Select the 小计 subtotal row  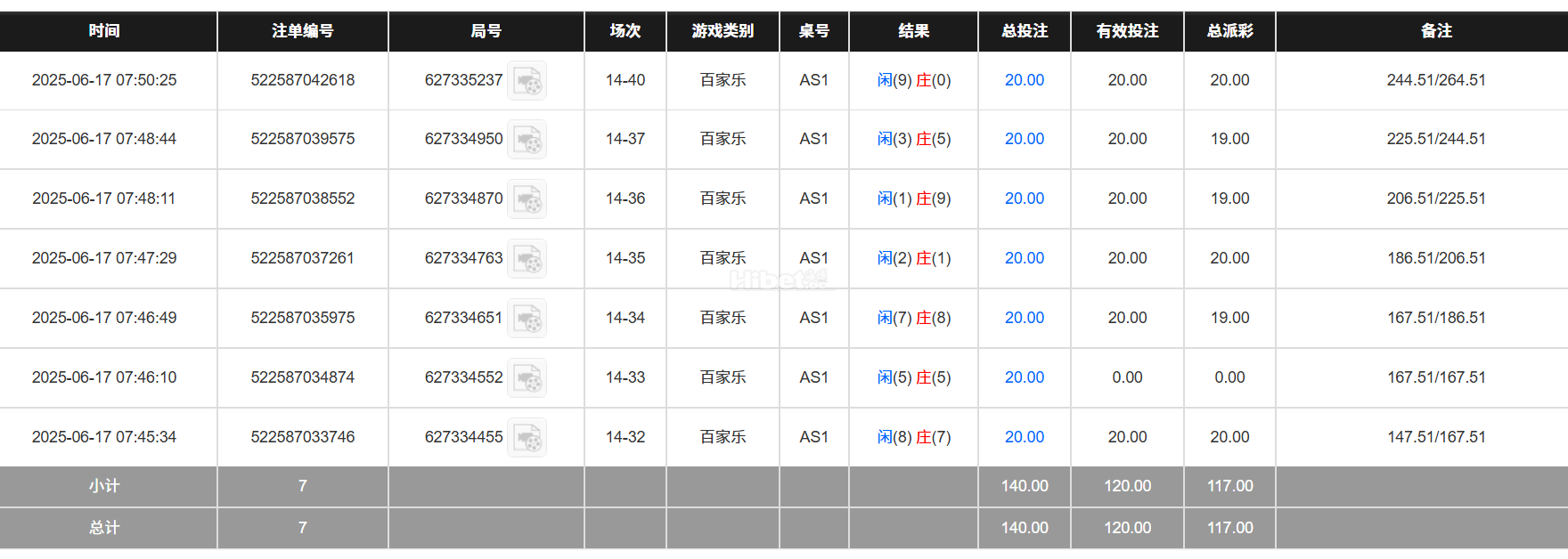coord(107,486)
